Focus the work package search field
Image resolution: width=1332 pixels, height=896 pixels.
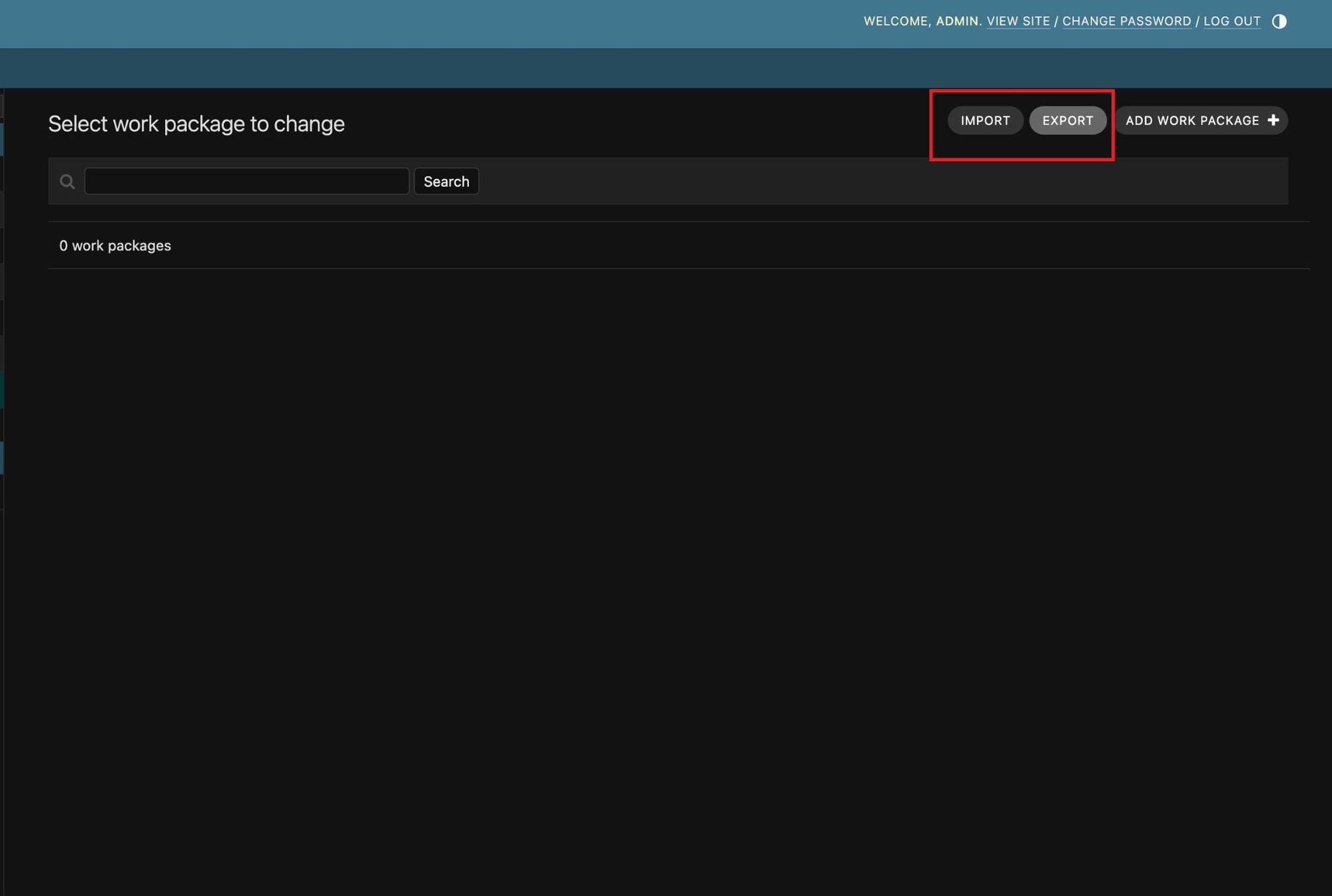point(246,181)
